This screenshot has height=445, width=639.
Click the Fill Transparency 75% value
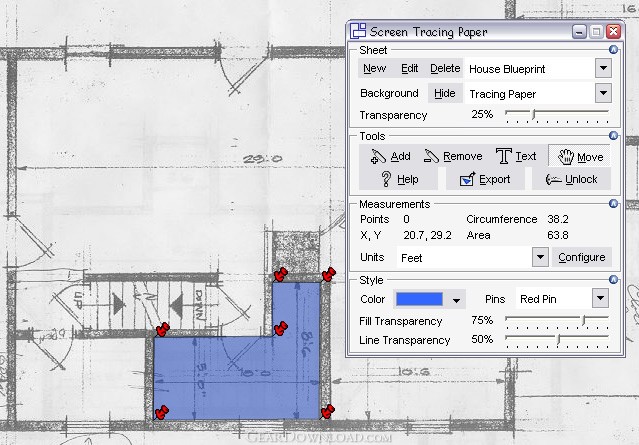pyautogui.click(x=482, y=320)
